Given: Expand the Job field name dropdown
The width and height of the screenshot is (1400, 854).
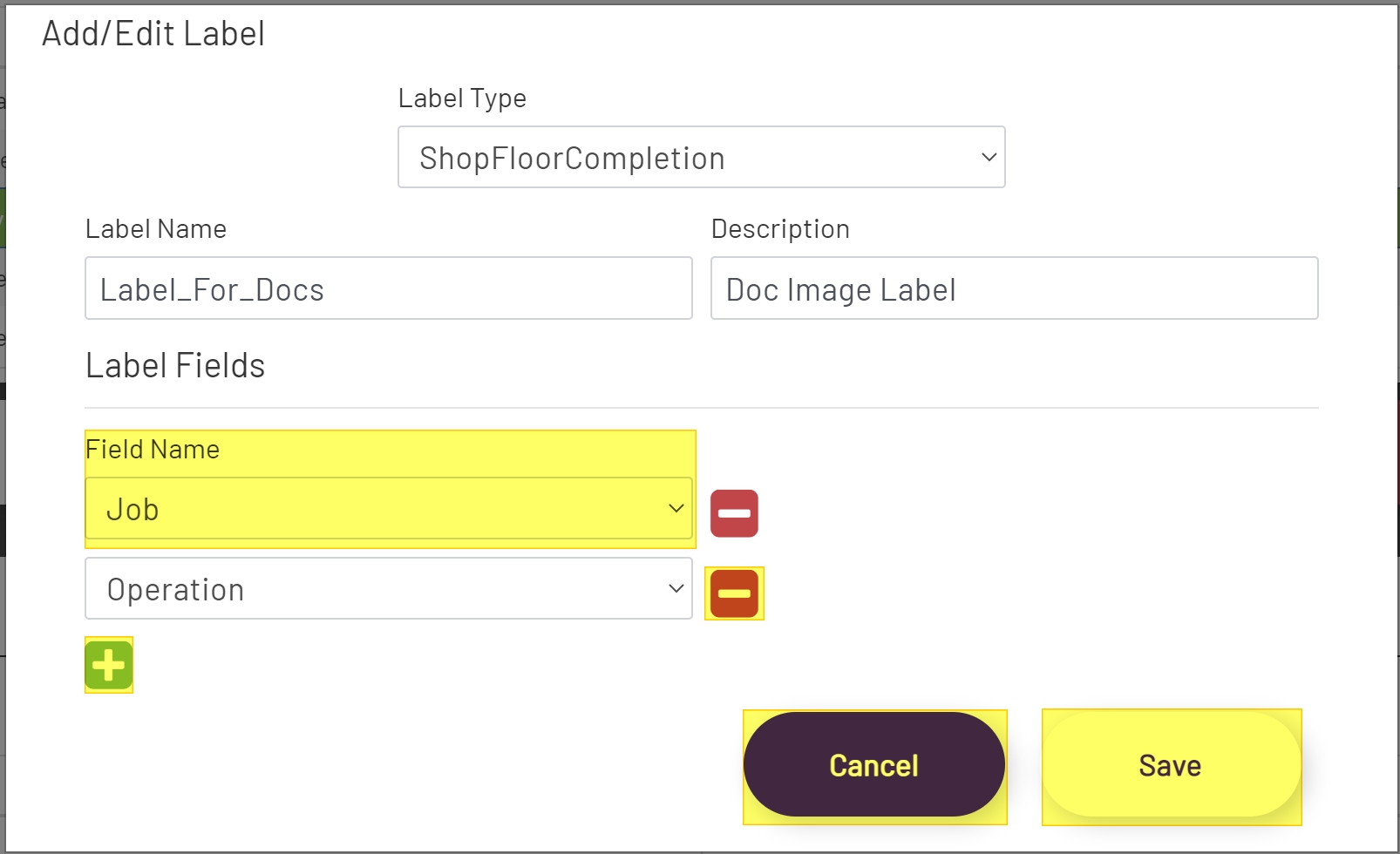Looking at the screenshot, I should [x=389, y=508].
